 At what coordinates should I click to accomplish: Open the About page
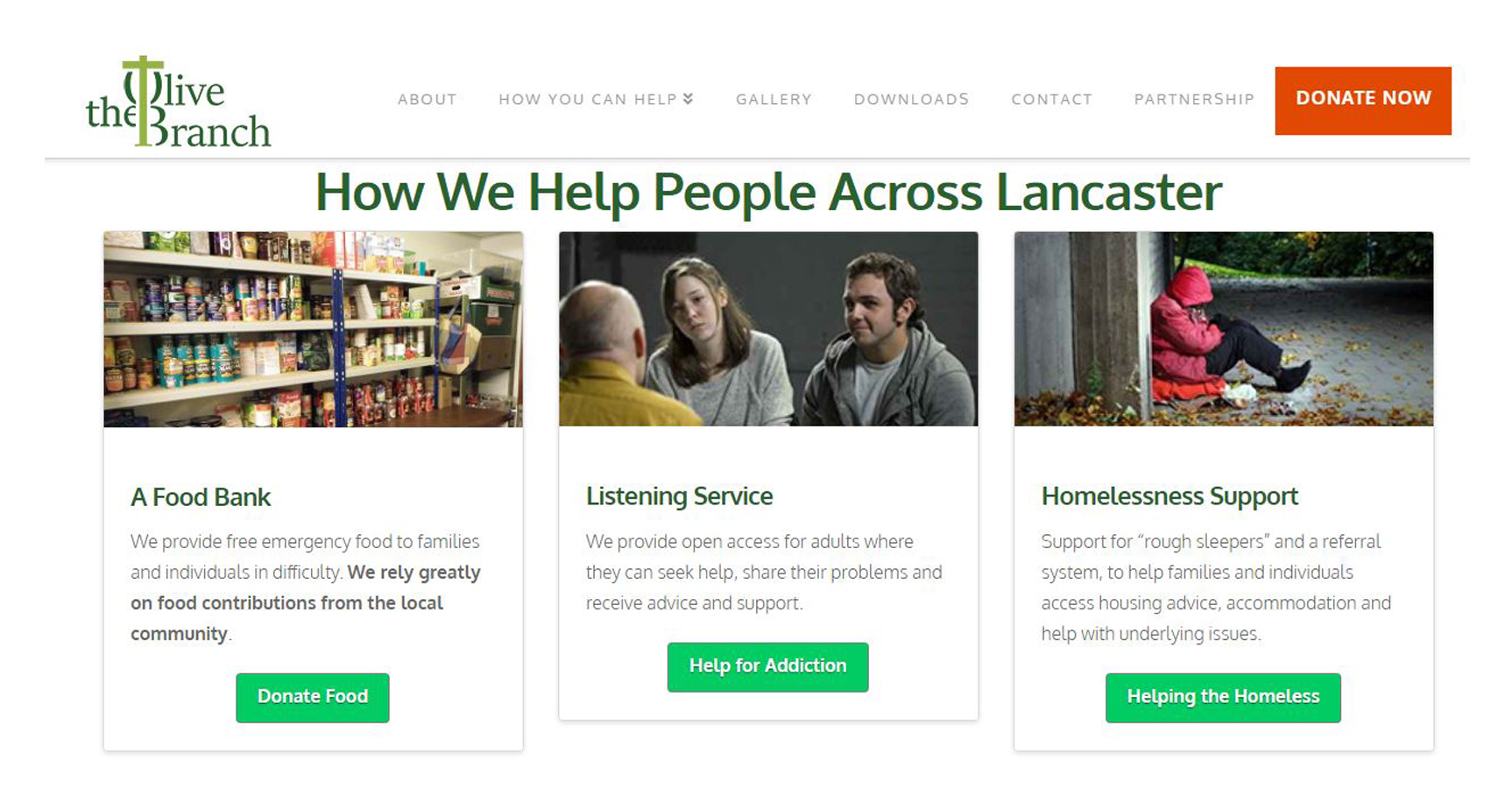click(427, 100)
